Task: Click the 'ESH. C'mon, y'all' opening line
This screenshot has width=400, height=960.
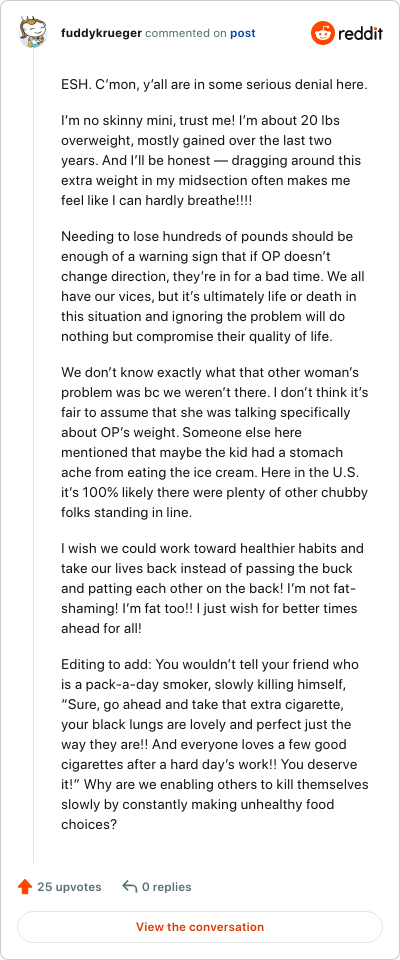Action: (214, 85)
